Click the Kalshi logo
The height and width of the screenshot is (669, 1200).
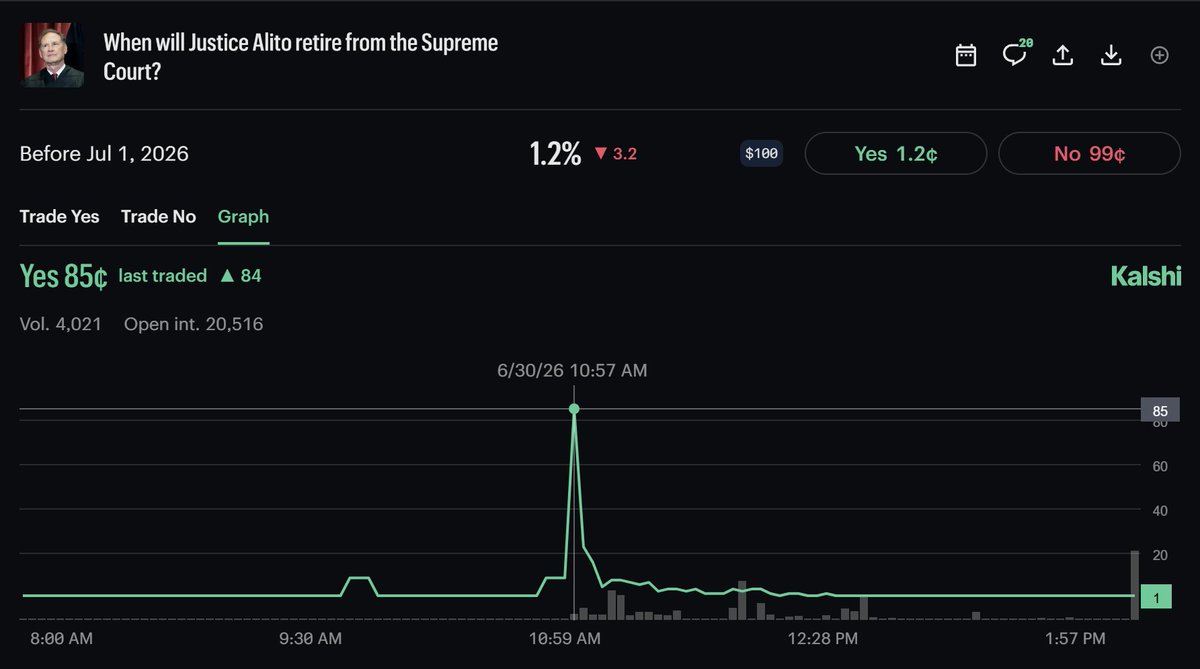(x=1146, y=276)
